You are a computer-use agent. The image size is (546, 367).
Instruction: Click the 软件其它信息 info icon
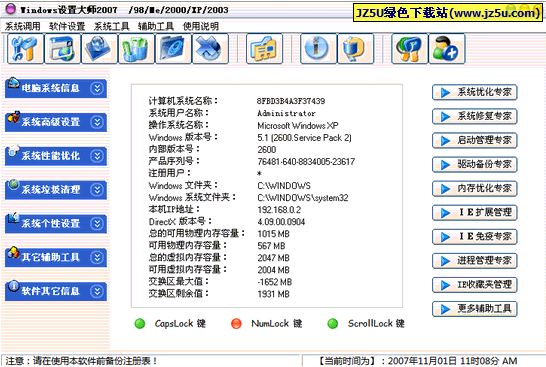13,286
